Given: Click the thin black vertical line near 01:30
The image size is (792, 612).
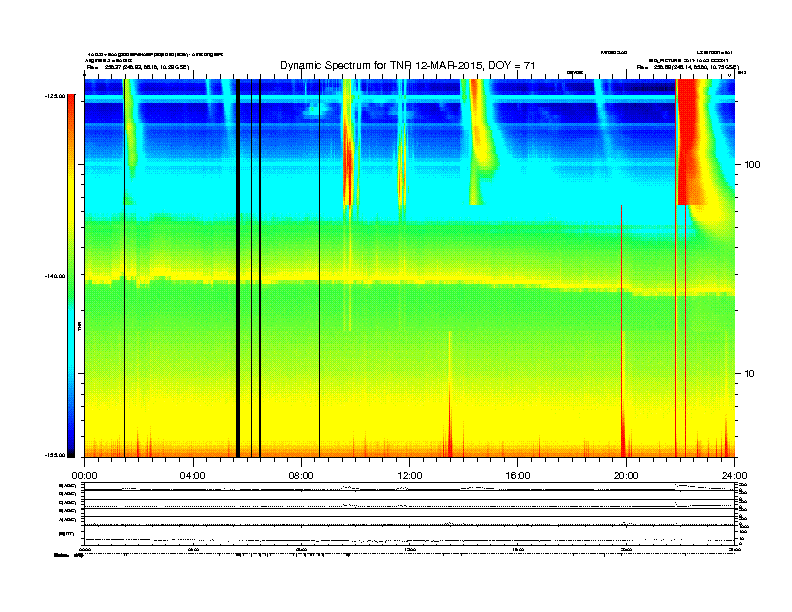Looking at the screenshot, I should coord(124,268).
